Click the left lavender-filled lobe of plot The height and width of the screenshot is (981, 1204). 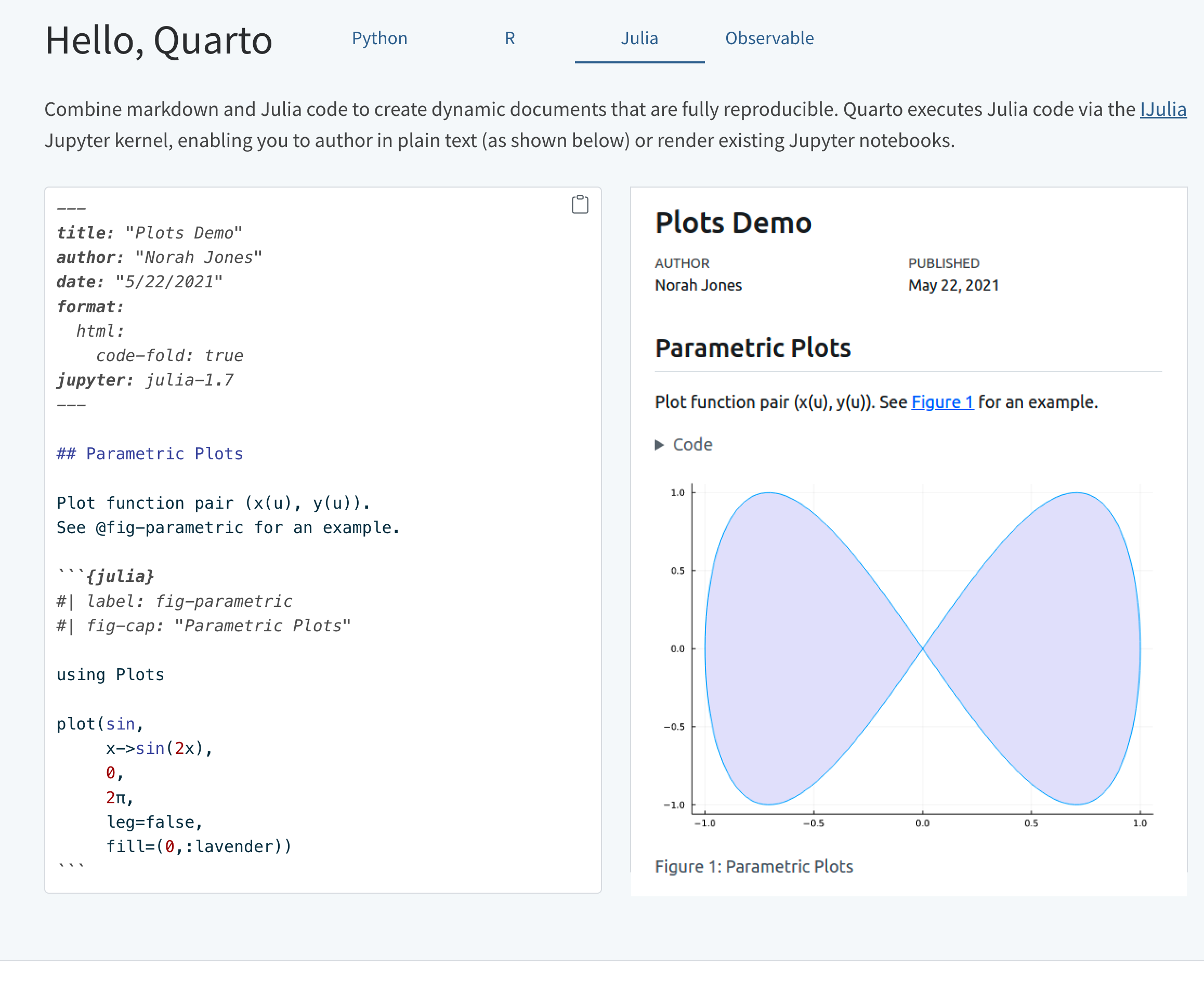pos(791,648)
